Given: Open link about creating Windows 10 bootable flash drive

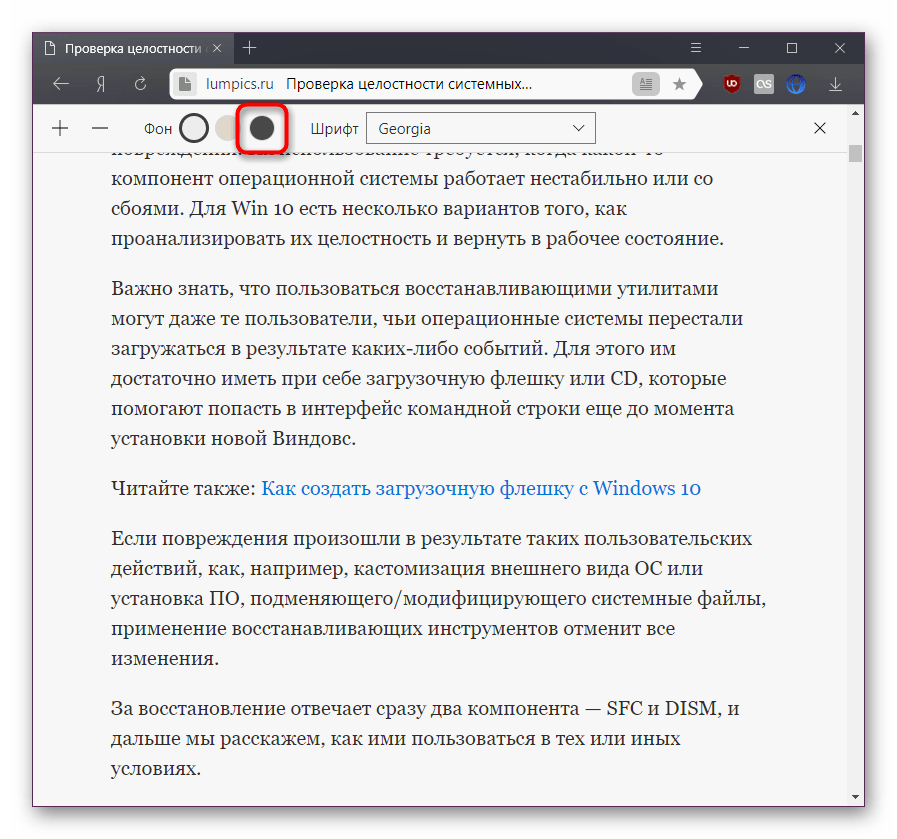Looking at the screenshot, I should pyautogui.click(x=480, y=488).
